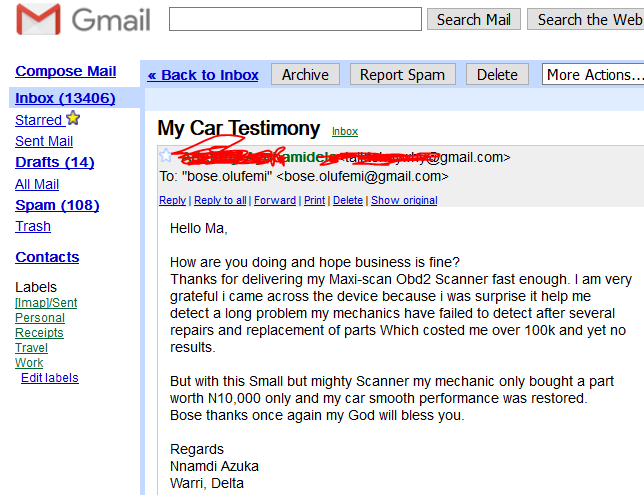Click the Reply to all link
The width and height of the screenshot is (644, 495).
pos(220,201)
